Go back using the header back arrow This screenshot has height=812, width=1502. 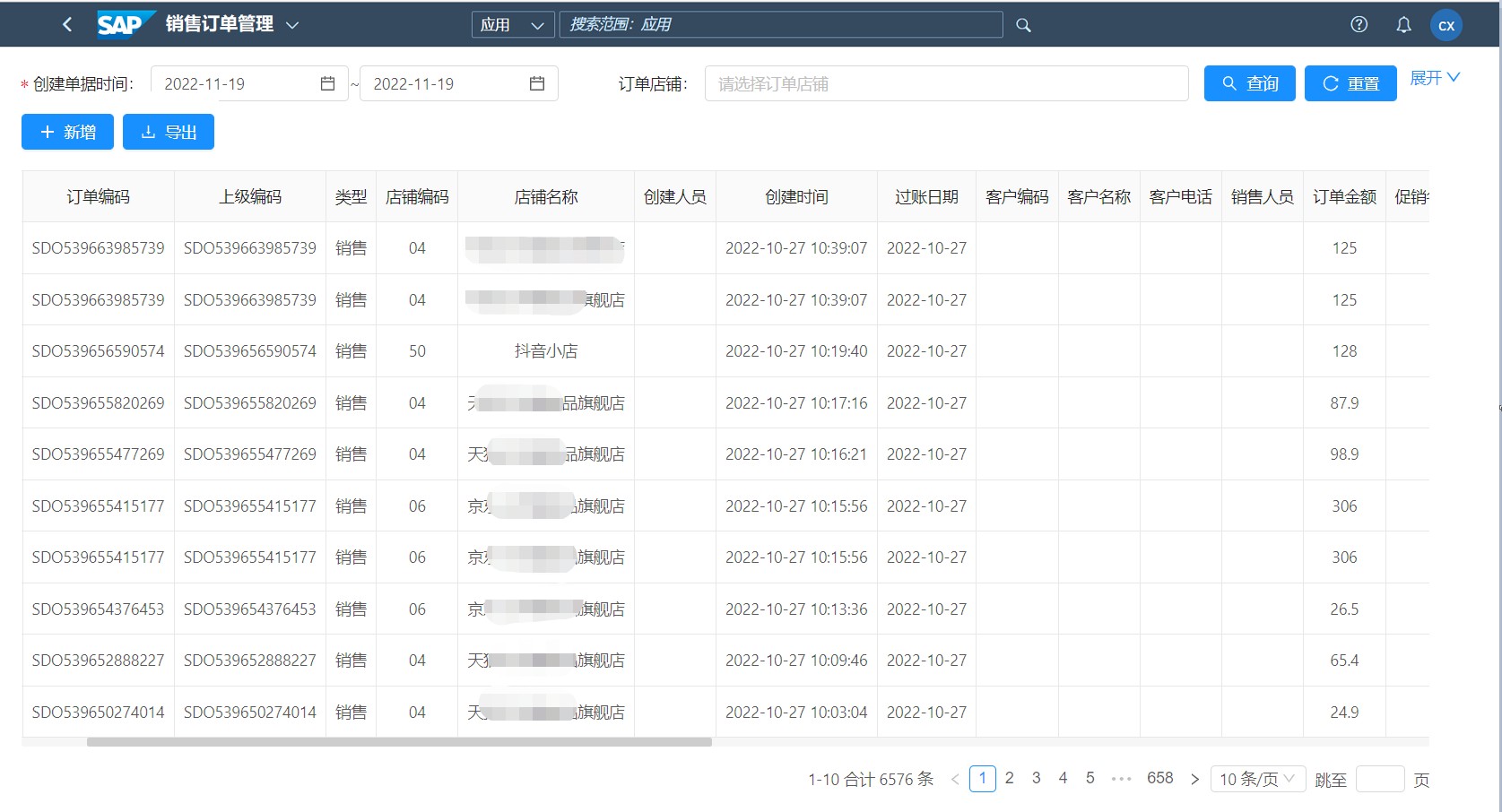tap(67, 24)
